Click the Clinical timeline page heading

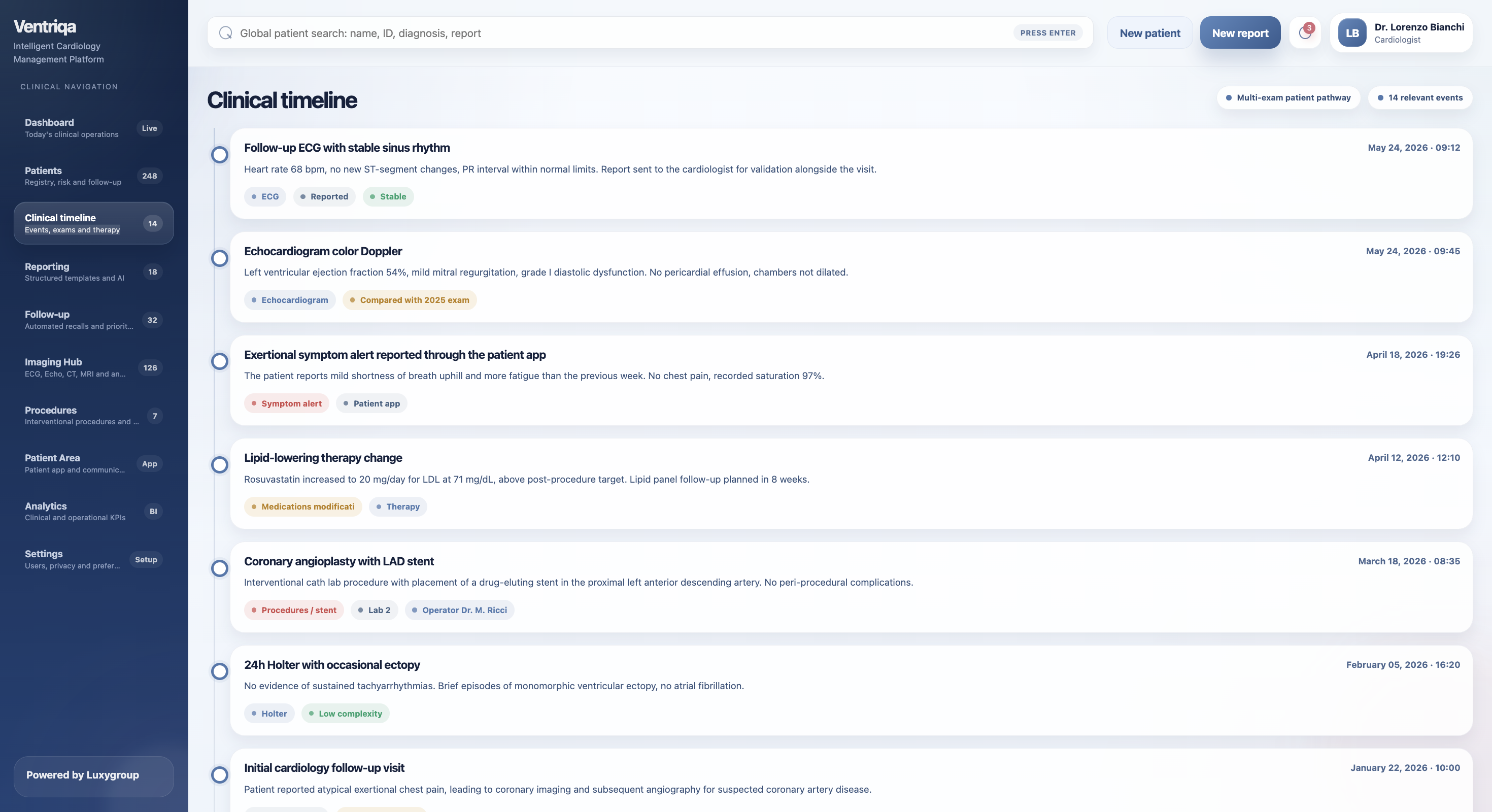point(282,100)
